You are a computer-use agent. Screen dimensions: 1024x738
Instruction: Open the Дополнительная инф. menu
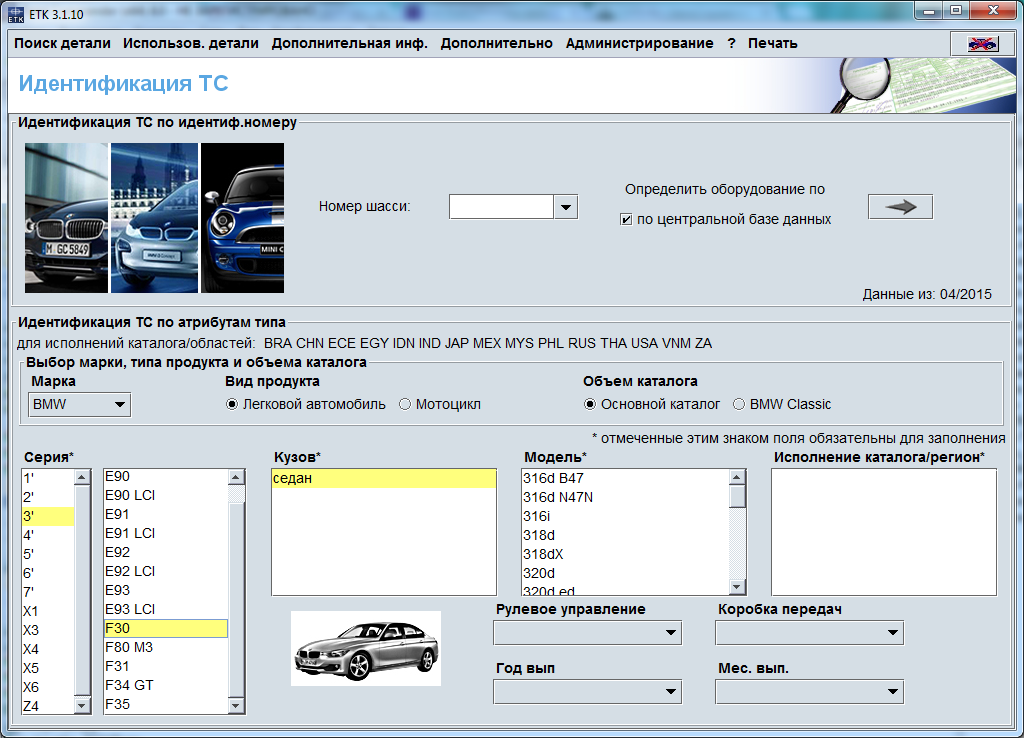click(349, 43)
